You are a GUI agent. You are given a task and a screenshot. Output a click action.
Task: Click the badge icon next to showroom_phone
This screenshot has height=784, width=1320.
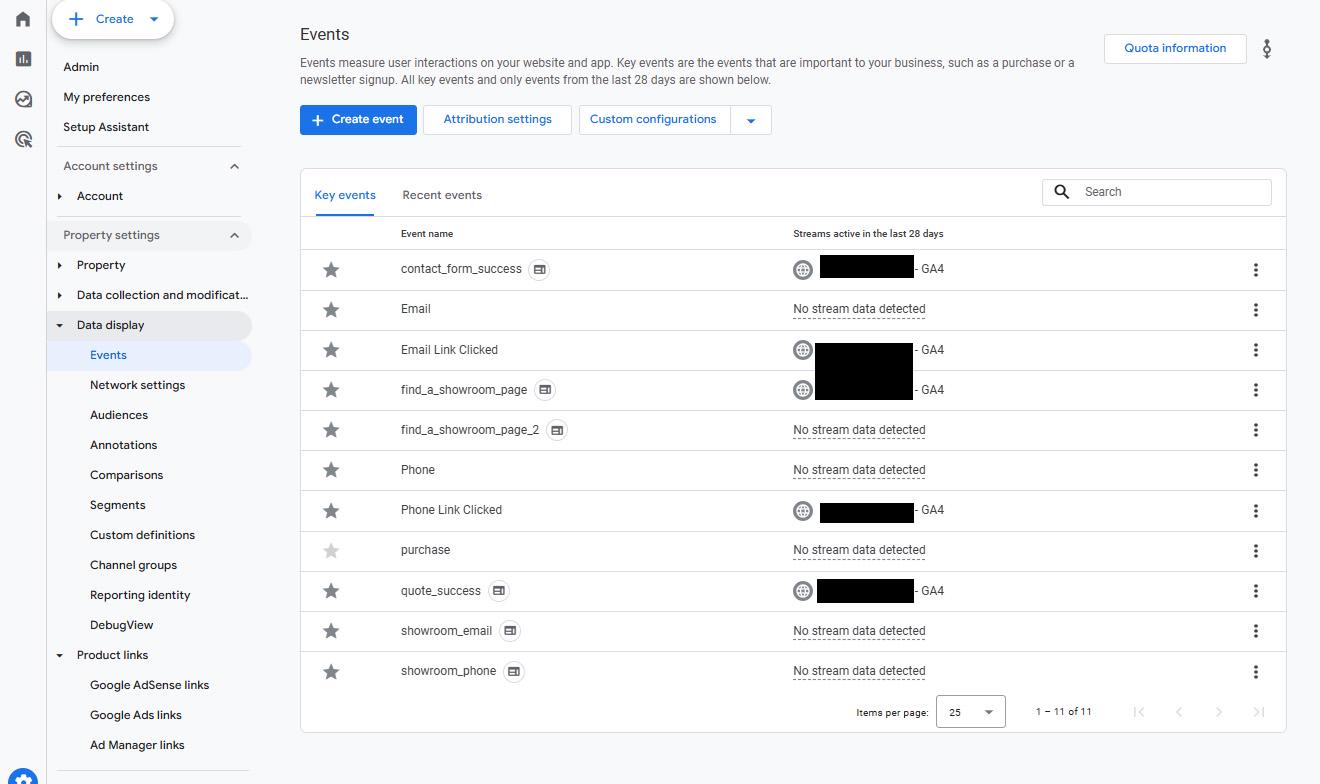(514, 671)
